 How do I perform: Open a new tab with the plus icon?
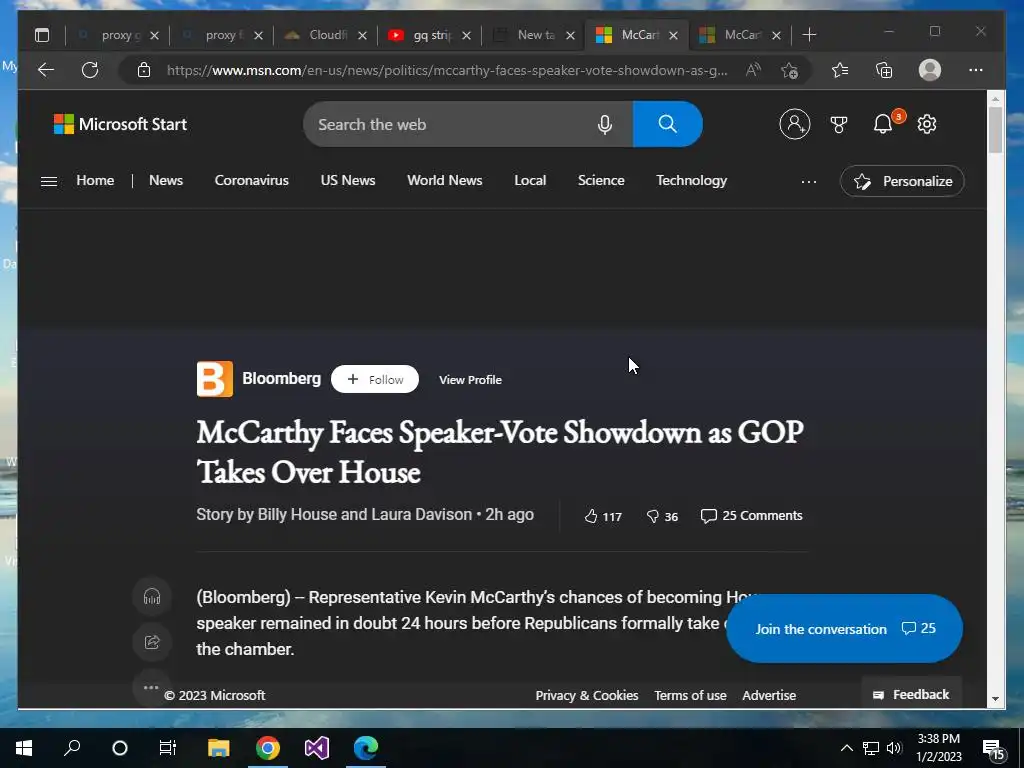tap(809, 35)
